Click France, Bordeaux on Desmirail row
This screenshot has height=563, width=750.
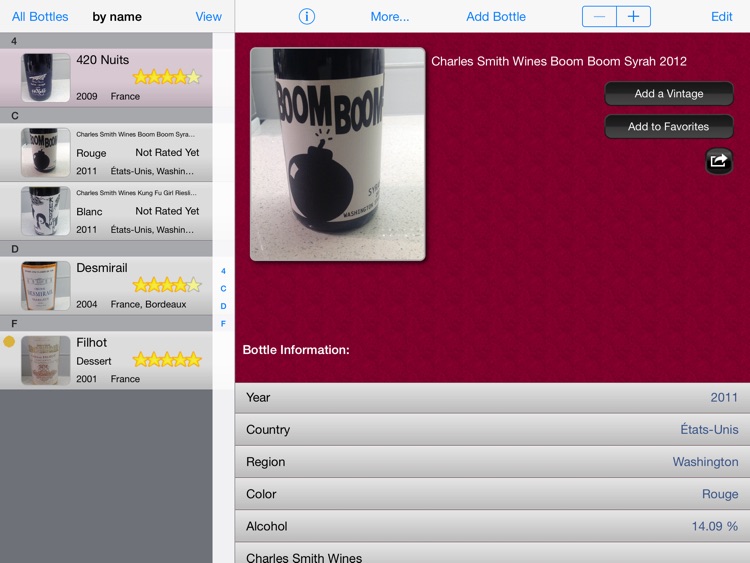(x=148, y=304)
